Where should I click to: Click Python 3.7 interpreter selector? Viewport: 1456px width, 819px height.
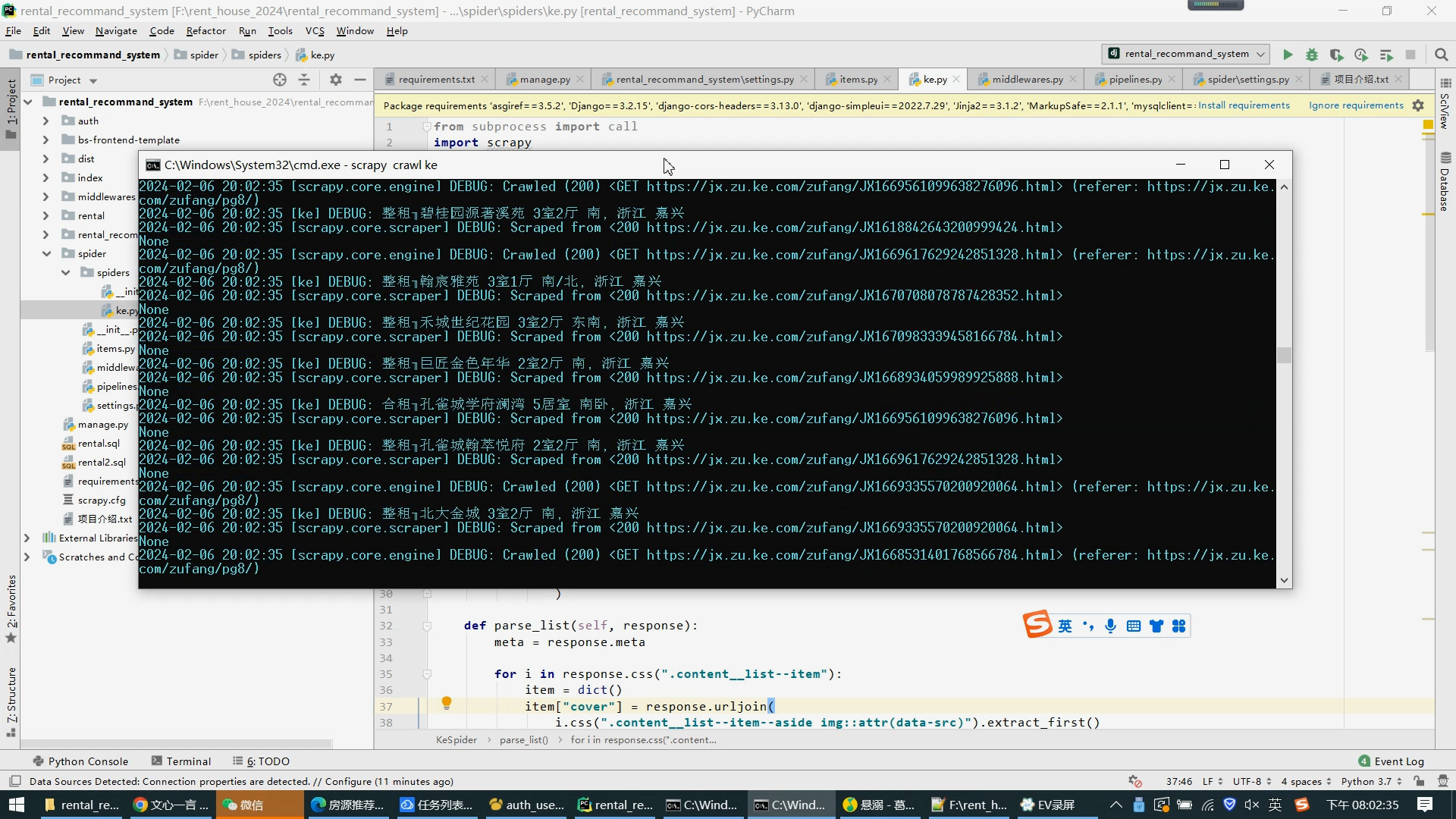(1373, 782)
